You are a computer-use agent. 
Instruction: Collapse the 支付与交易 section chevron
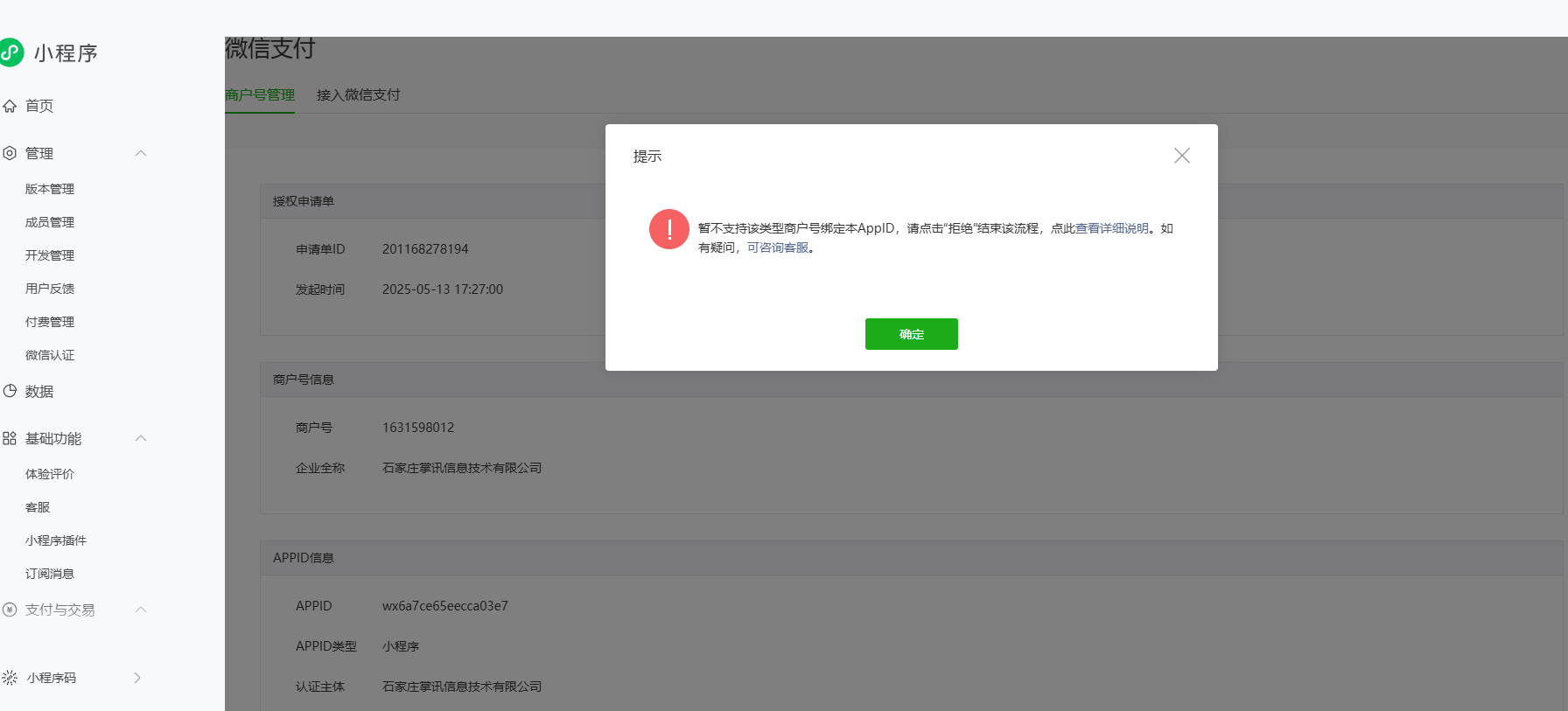[141, 610]
